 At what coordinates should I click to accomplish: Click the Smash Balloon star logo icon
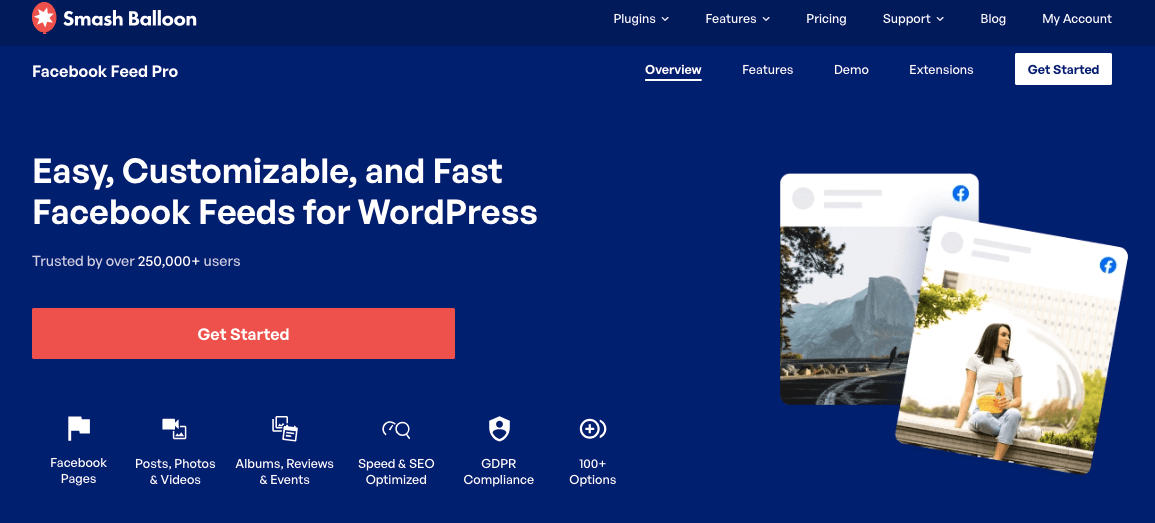(44, 18)
